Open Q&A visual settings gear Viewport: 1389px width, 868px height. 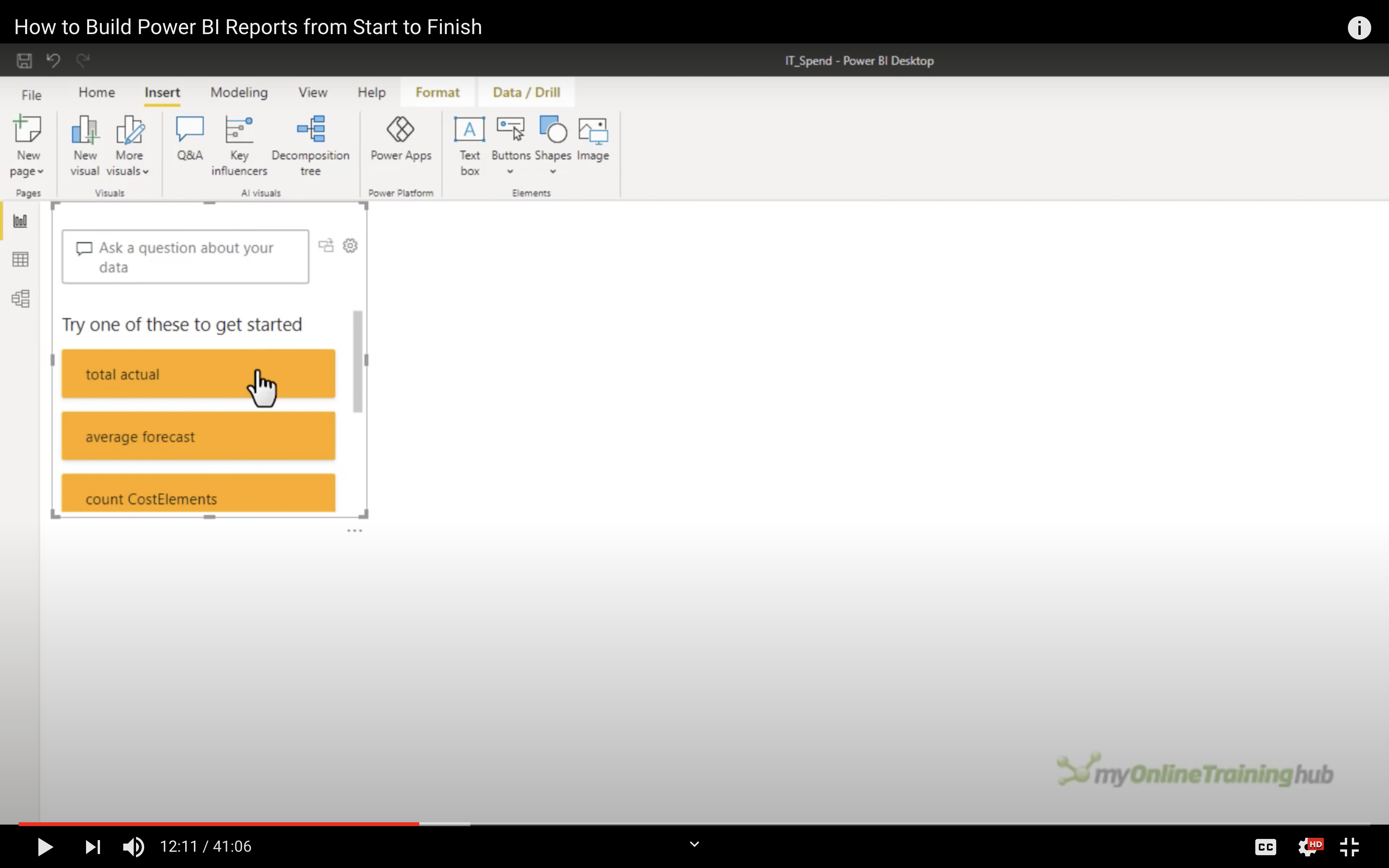coord(350,246)
